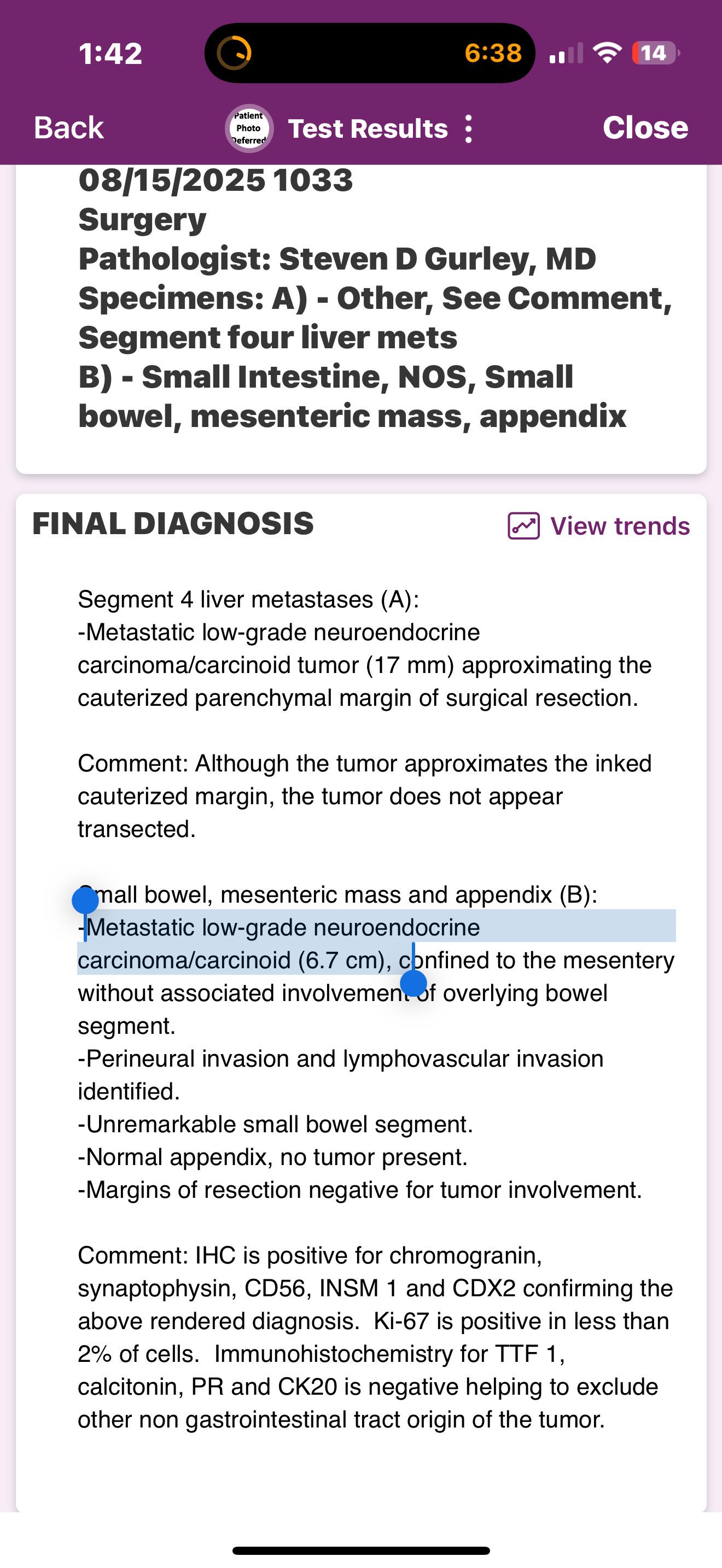Viewport: 722px width, 1568px height.
Task: Close the Test Results view
Action: coord(645,128)
